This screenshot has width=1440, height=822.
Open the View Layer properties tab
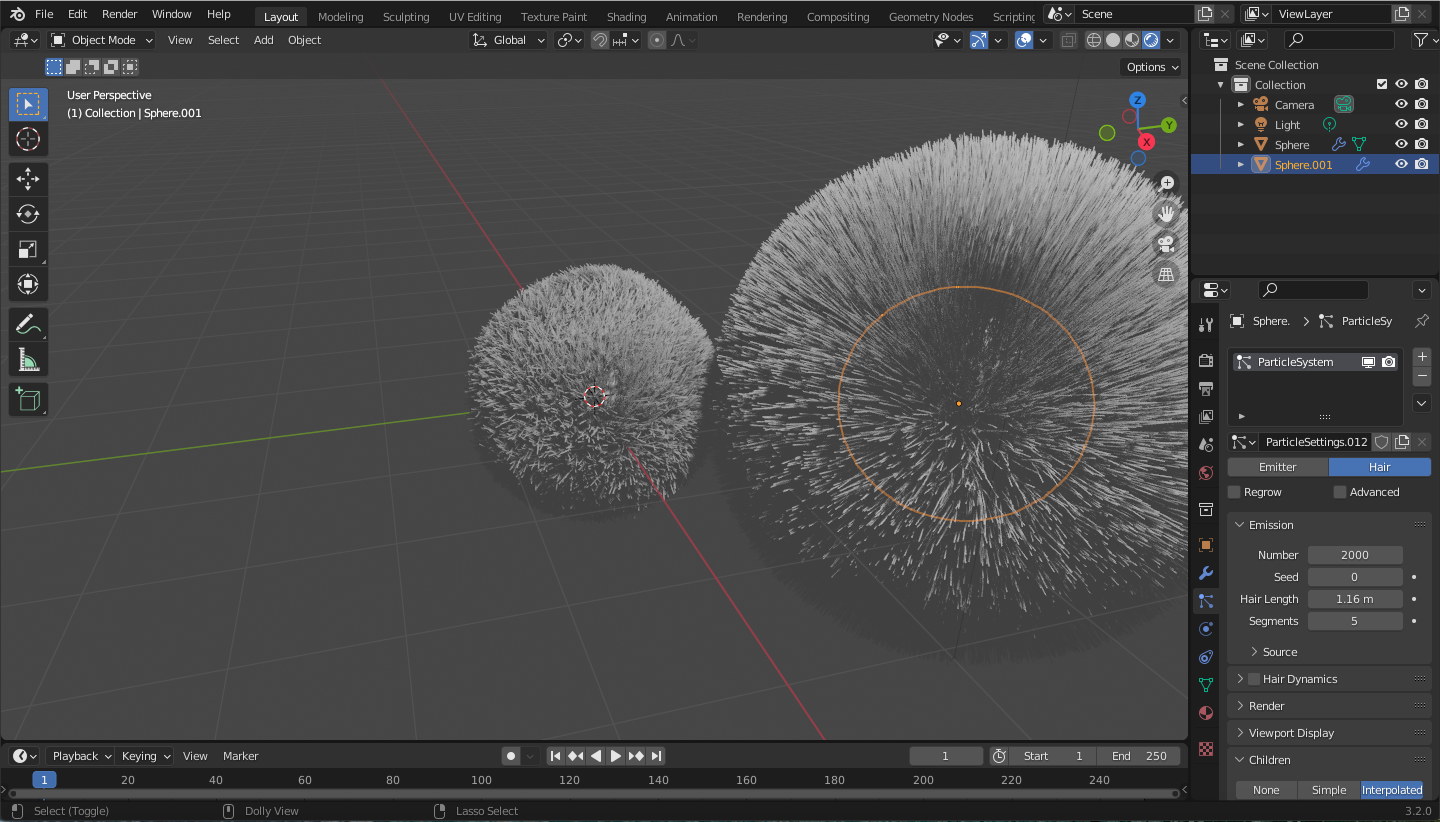(x=1206, y=416)
